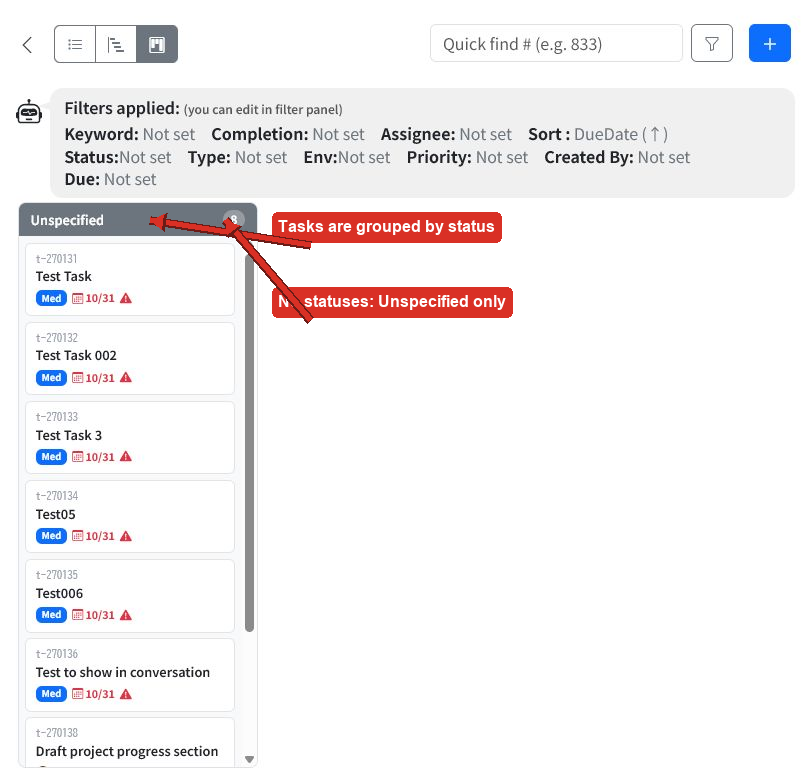The image size is (811, 780).
Task: Click calendar icon on Test to show in conversation
Action: [78, 694]
